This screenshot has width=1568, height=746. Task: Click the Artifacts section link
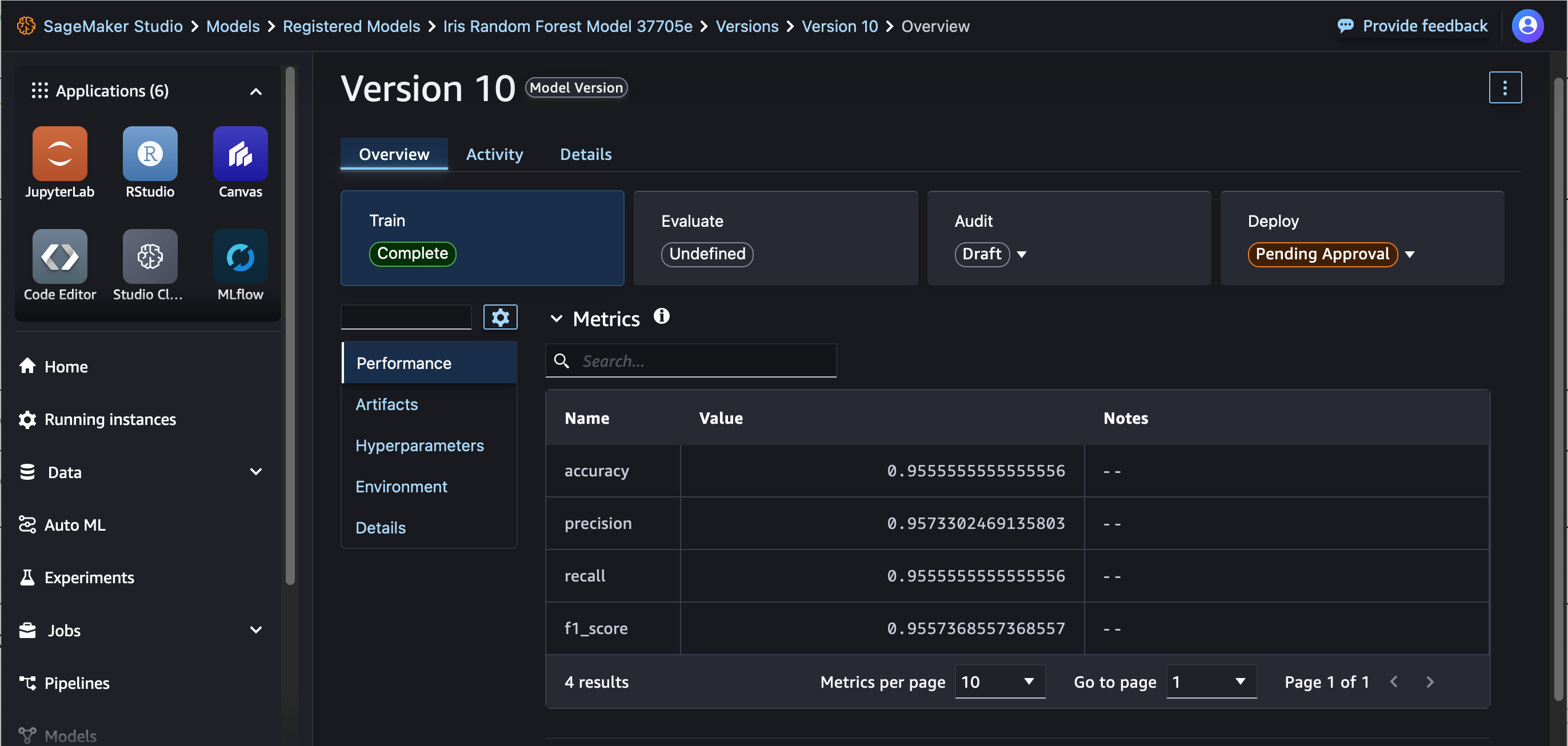pos(387,404)
